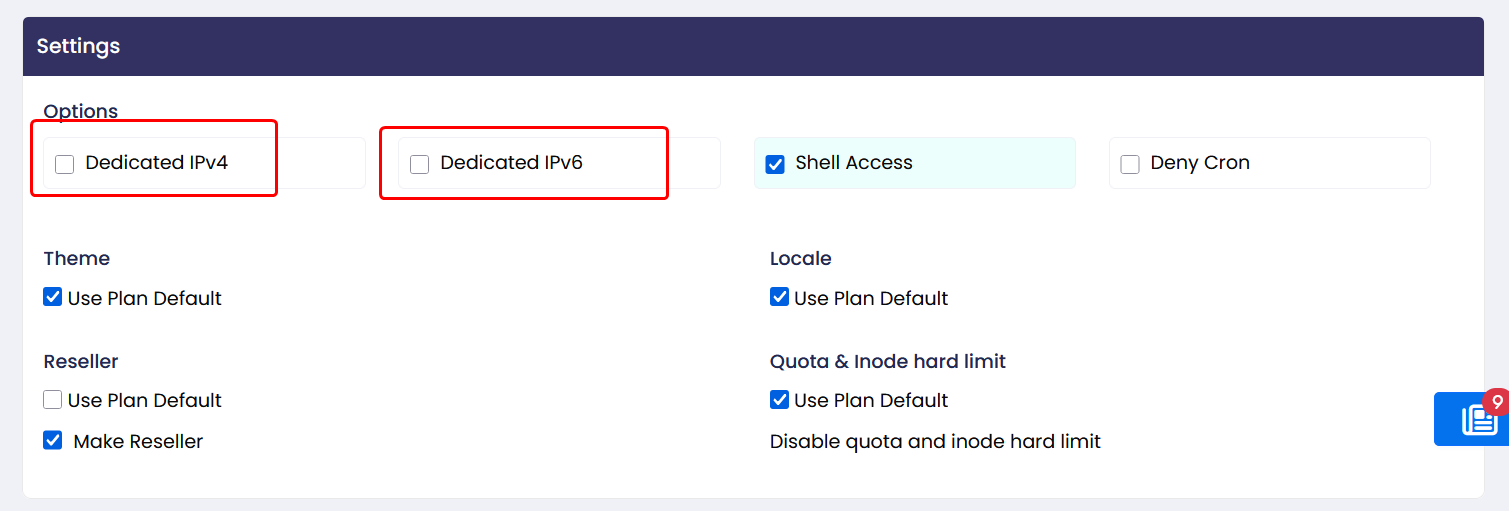Screen dimensions: 1509x511
Task: Disable the Make Reseller checkbox
Action: [x=53, y=440]
